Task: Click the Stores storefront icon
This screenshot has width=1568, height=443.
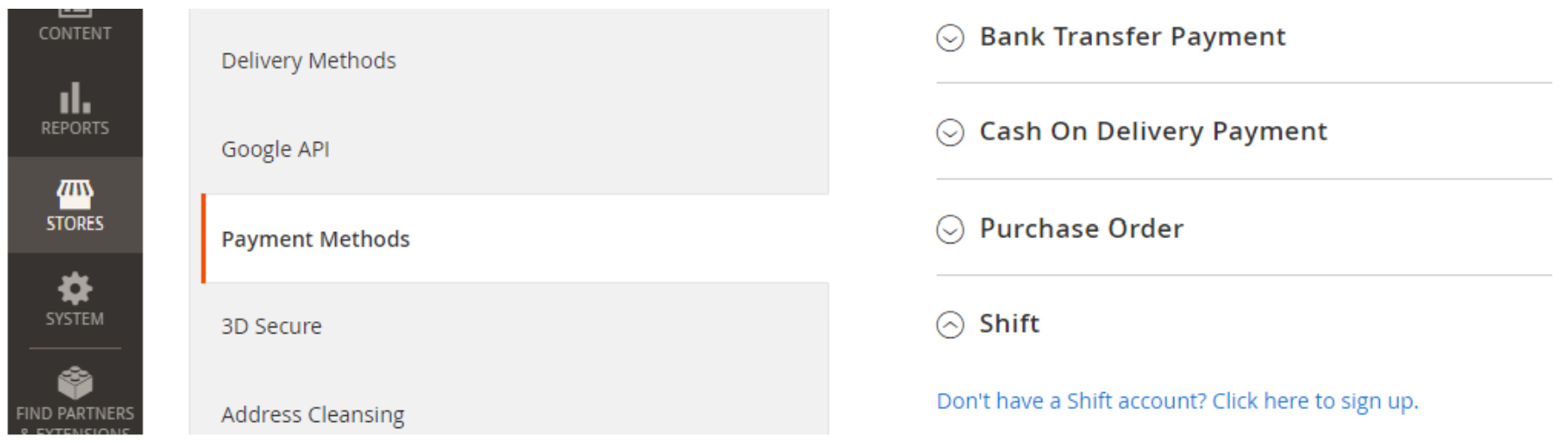Action: [x=75, y=193]
